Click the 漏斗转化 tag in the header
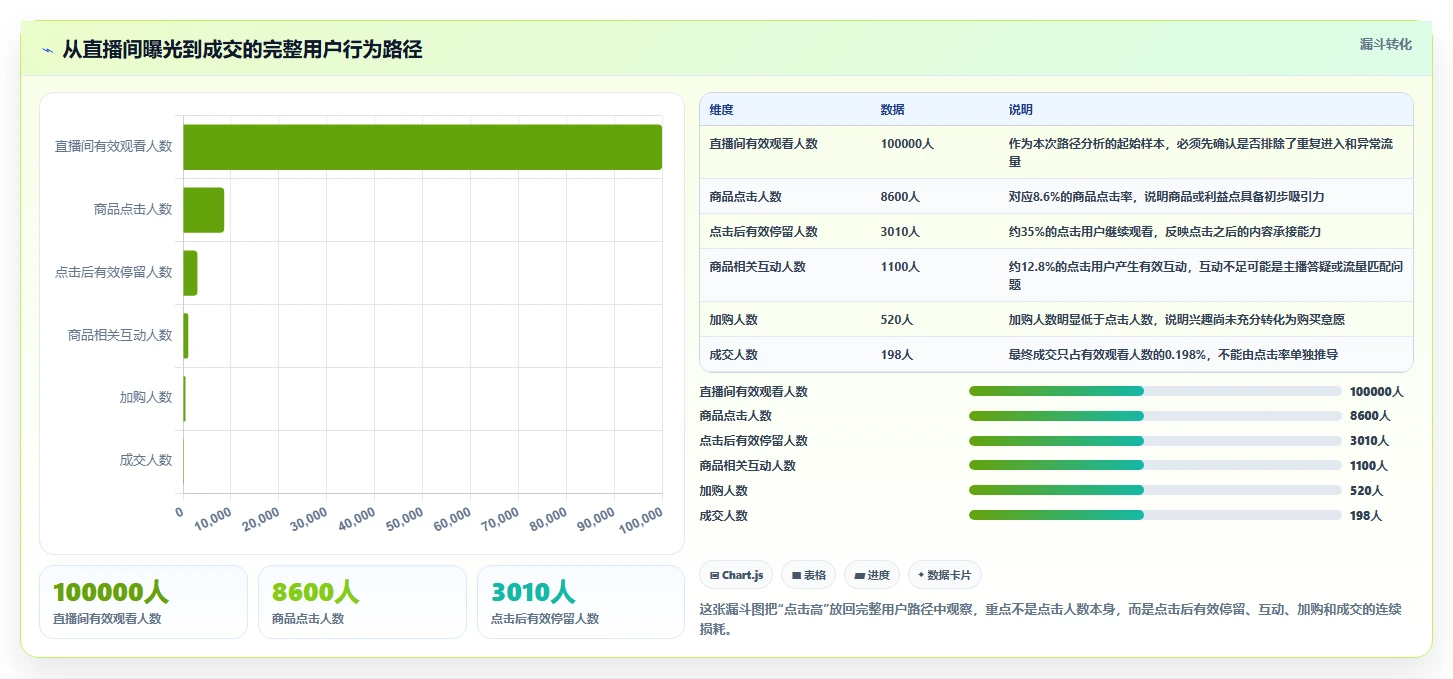 (x=1385, y=44)
